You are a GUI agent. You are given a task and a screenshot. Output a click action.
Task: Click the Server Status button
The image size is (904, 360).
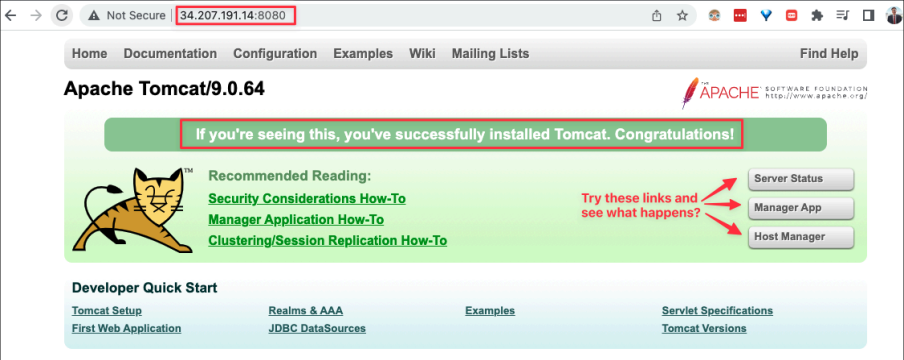[801, 179]
